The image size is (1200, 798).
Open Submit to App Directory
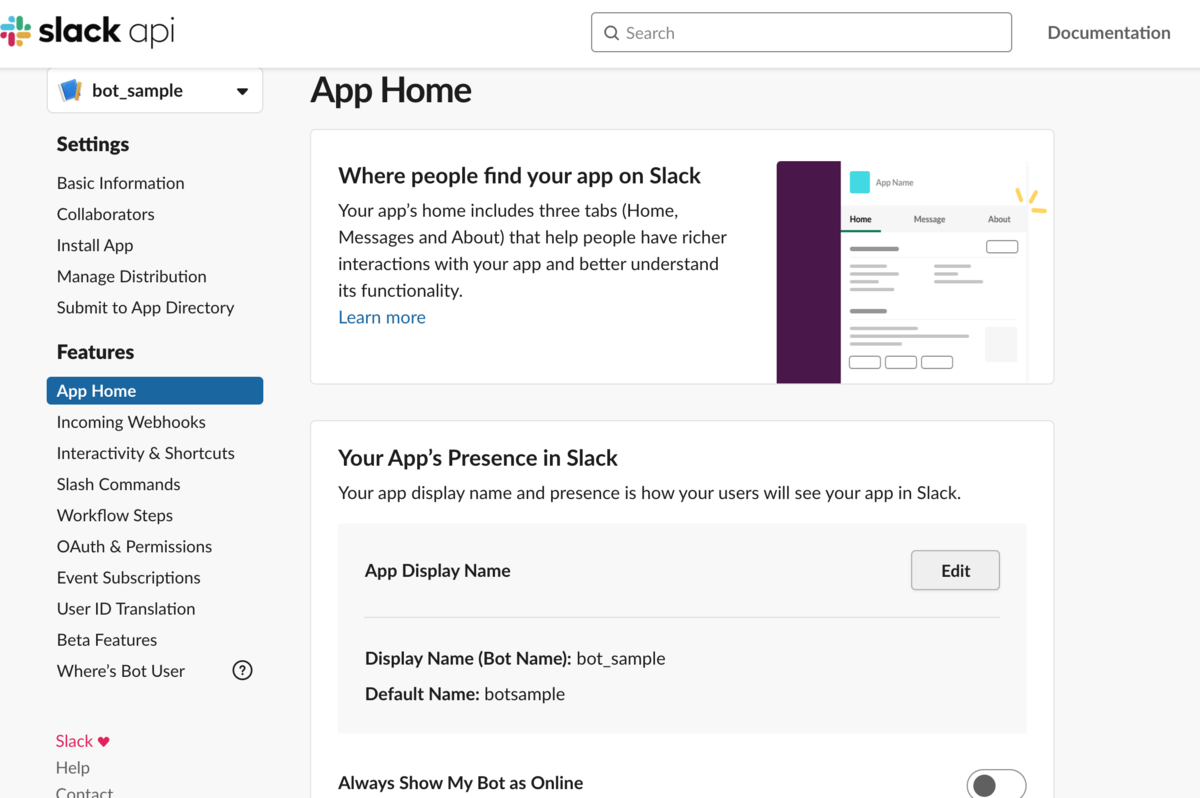[x=145, y=307]
